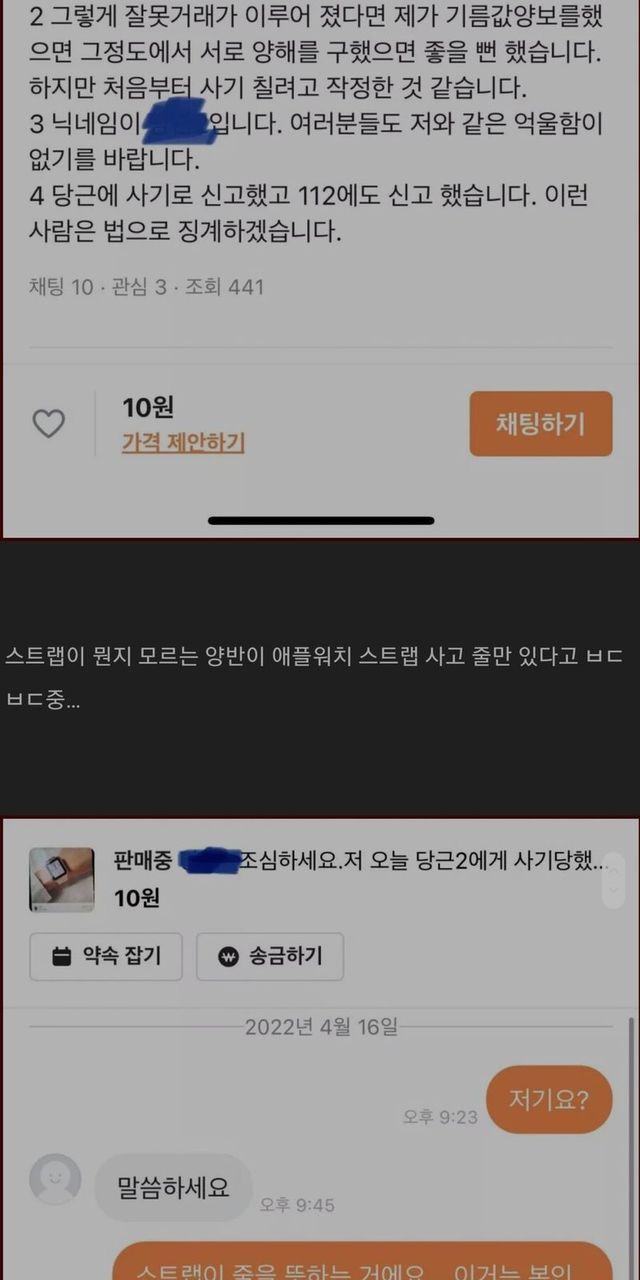Tap the black home indicator bar
This screenshot has width=640, height=1280.
coord(321,521)
